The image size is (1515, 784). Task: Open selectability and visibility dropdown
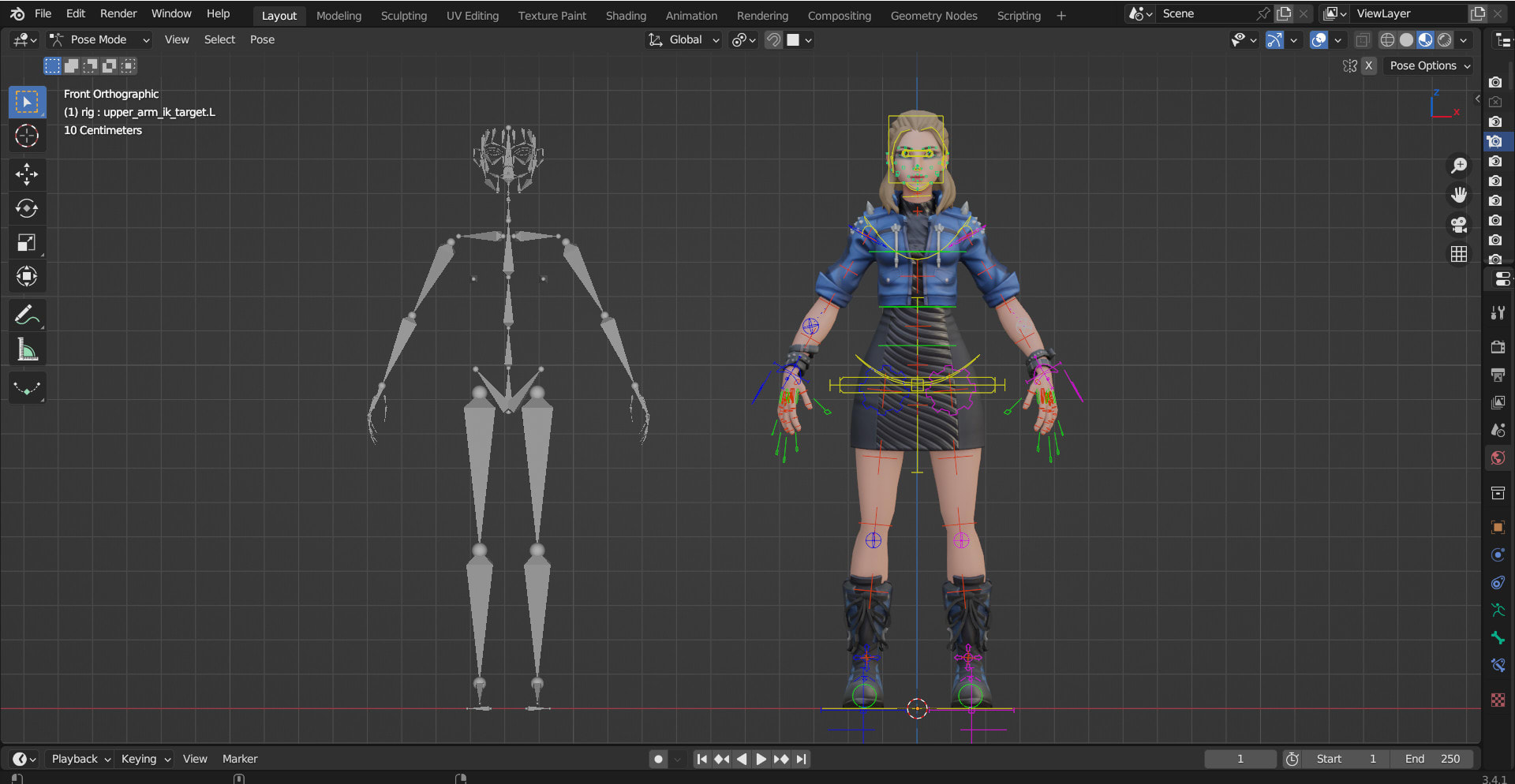[x=1244, y=40]
